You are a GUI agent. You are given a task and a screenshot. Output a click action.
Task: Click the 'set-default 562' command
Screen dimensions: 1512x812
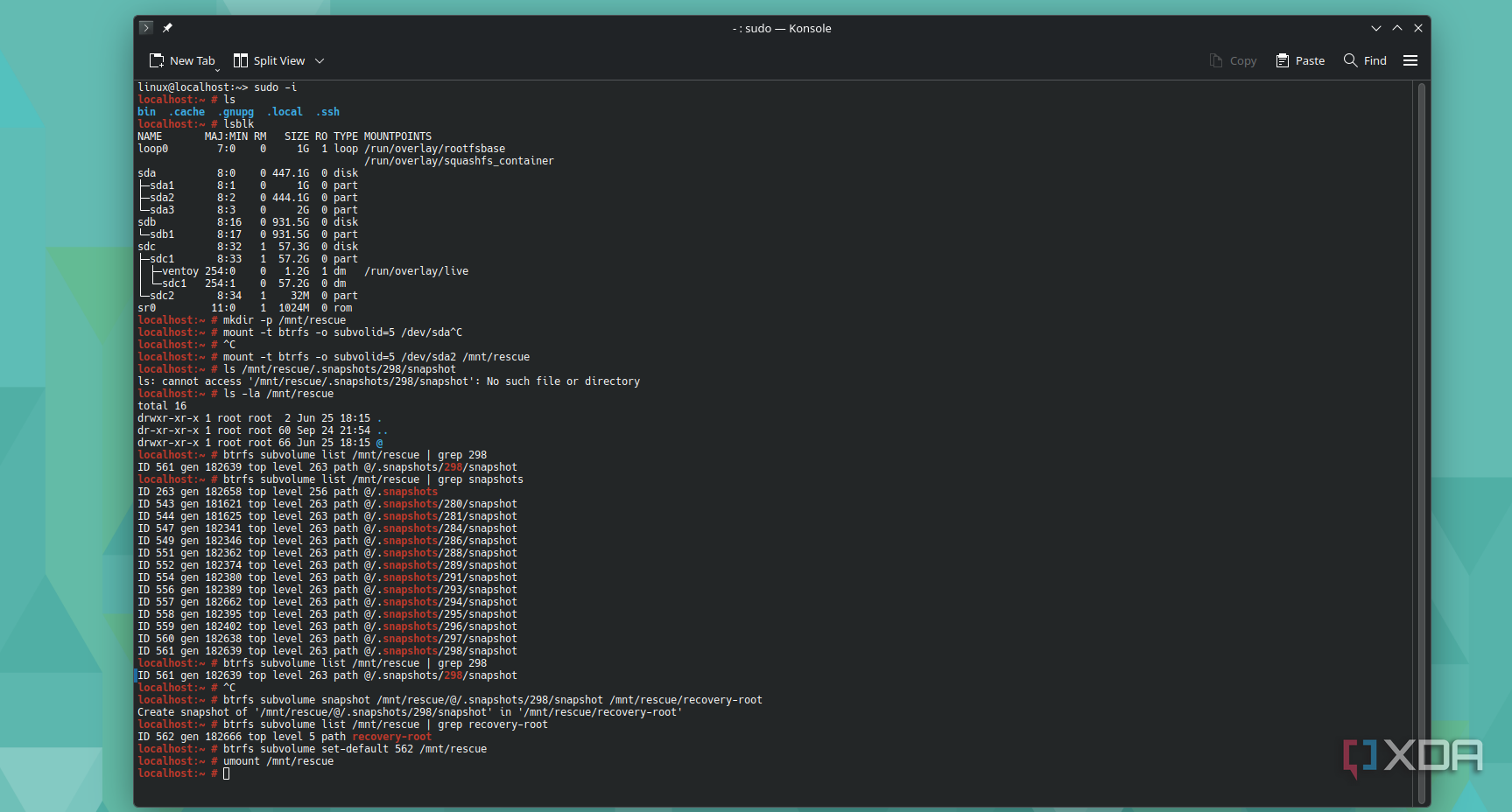[x=355, y=749]
